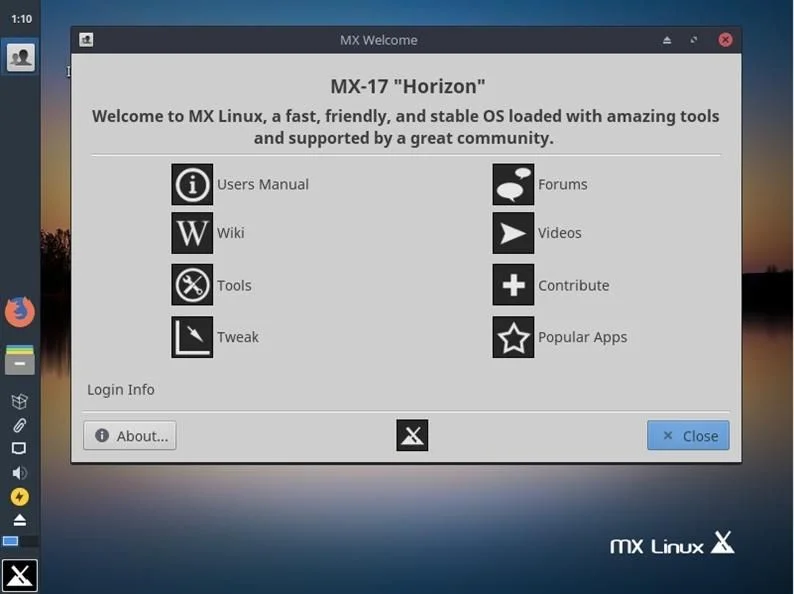The image size is (794, 594).
Task: Maximize the MX Welcome window
Action: click(694, 40)
